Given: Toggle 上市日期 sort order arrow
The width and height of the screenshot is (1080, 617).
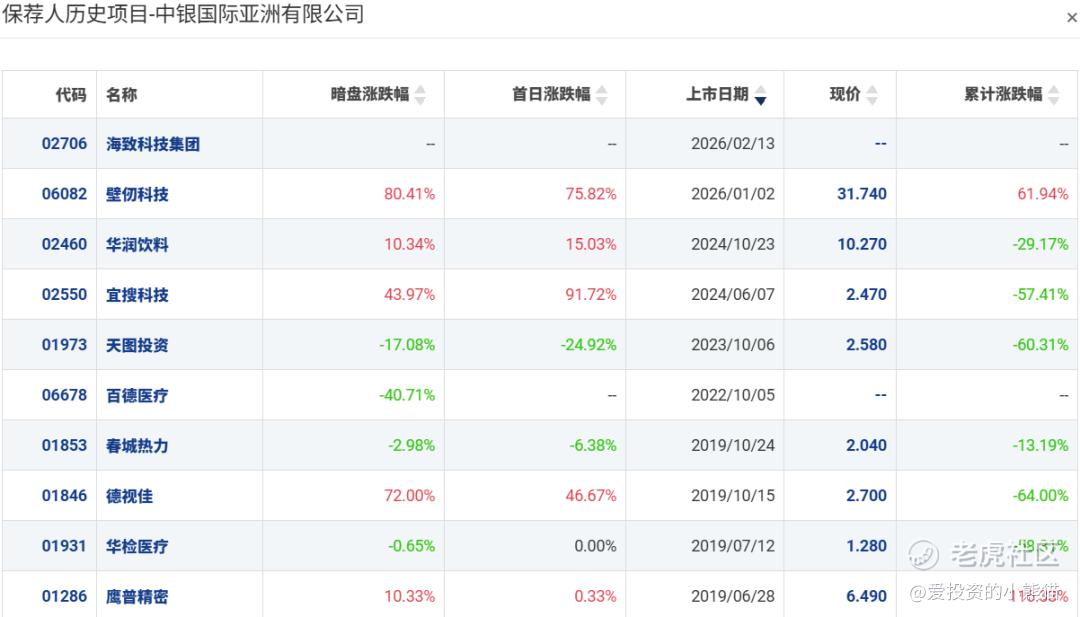Looking at the screenshot, I should tap(760, 94).
